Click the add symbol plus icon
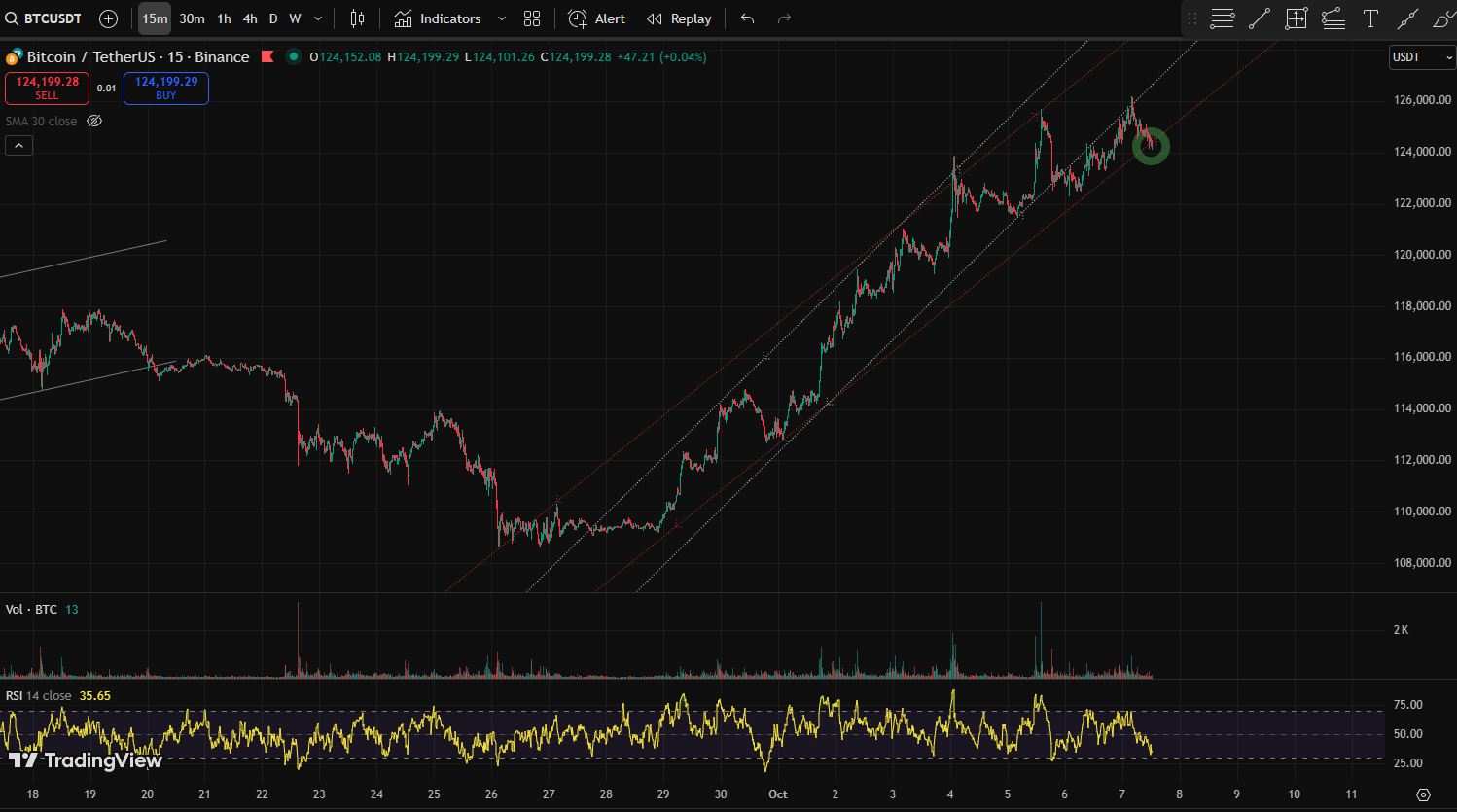Image resolution: width=1457 pixels, height=812 pixels. pyautogui.click(x=109, y=18)
